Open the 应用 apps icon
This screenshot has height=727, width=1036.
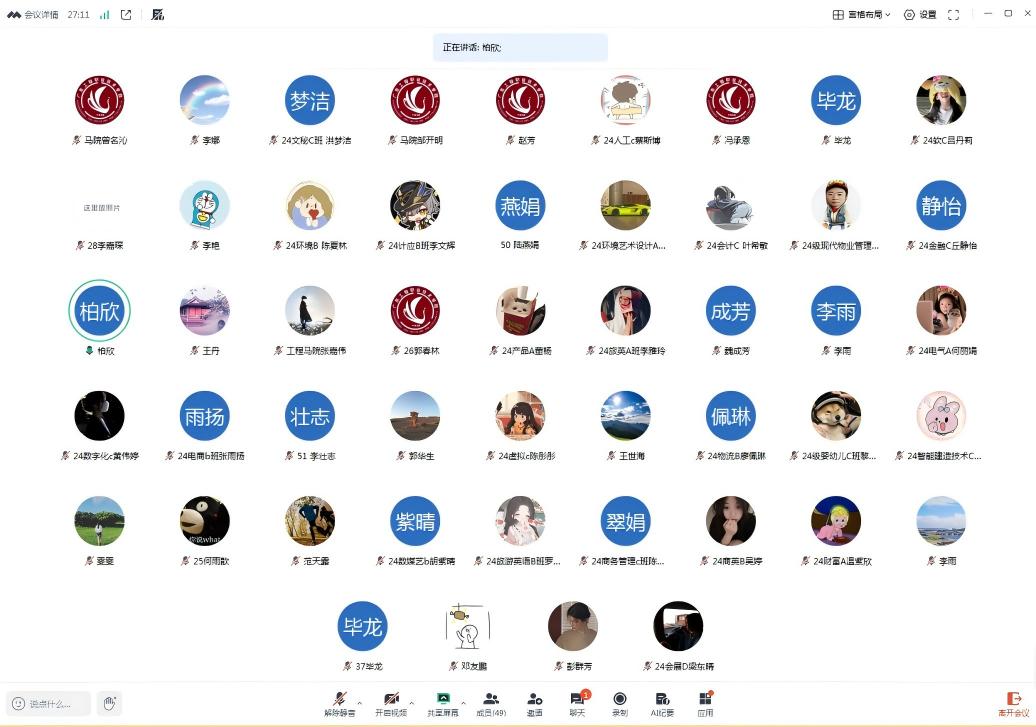[705, 704]
